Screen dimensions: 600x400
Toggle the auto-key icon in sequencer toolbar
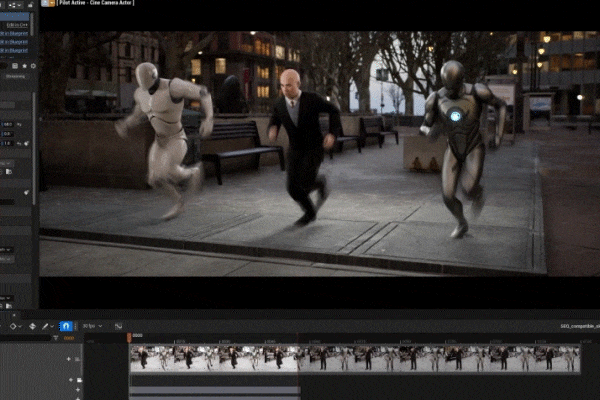click(x=33, y=326)
